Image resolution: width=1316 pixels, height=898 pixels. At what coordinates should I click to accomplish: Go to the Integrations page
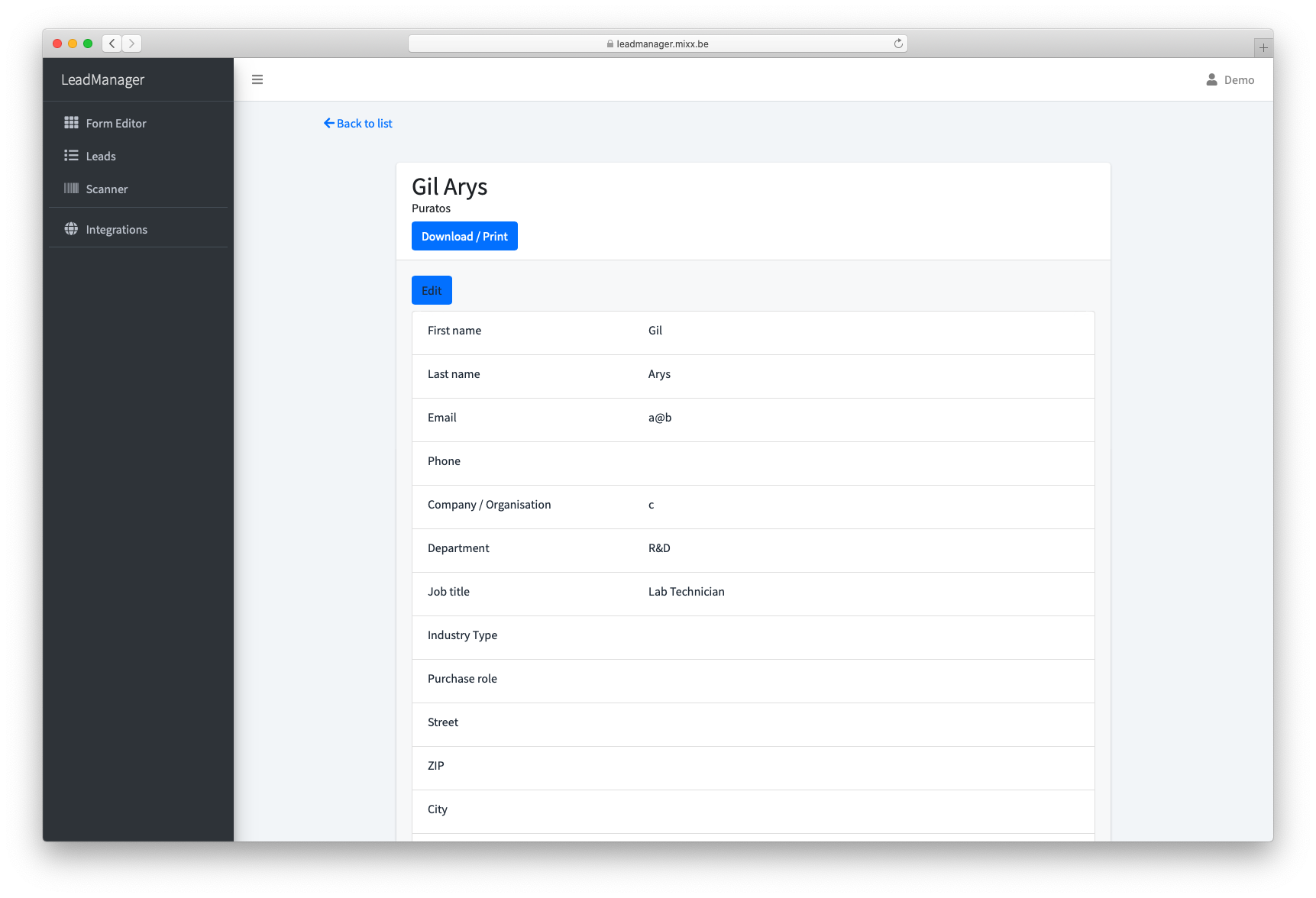point(116,229)
